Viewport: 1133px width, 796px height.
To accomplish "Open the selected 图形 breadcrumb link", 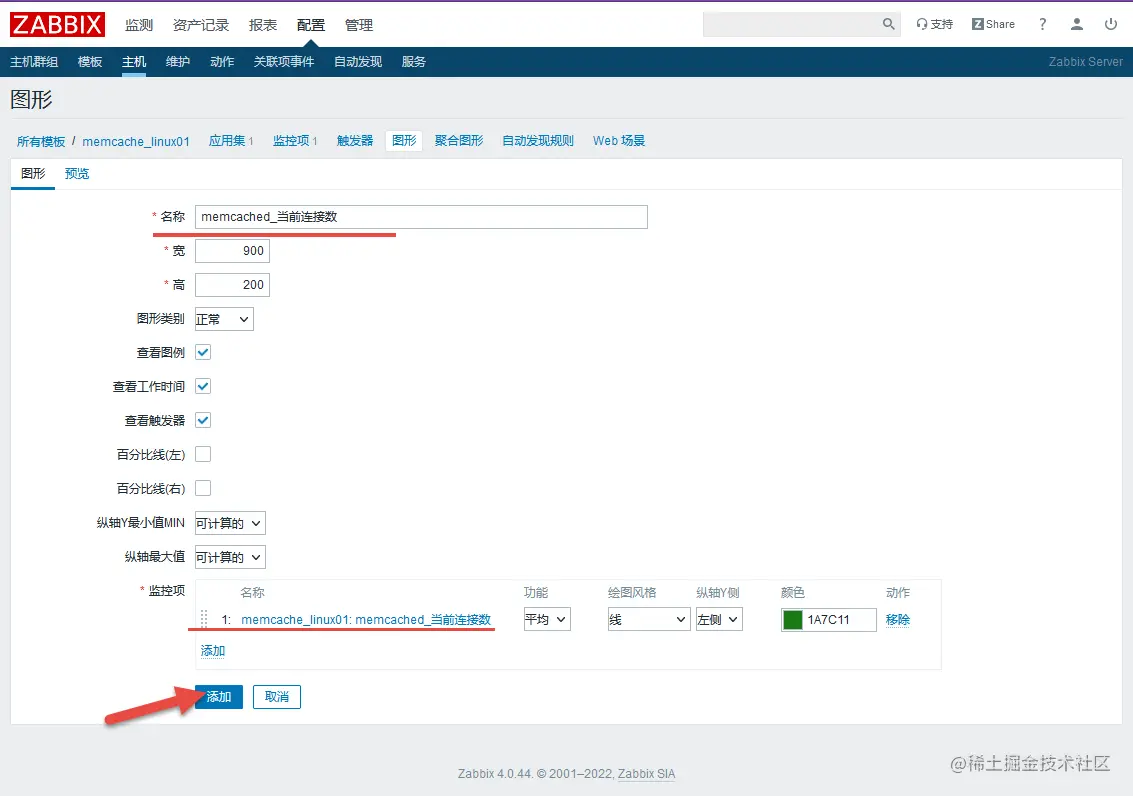I will (x=404, y=140).
